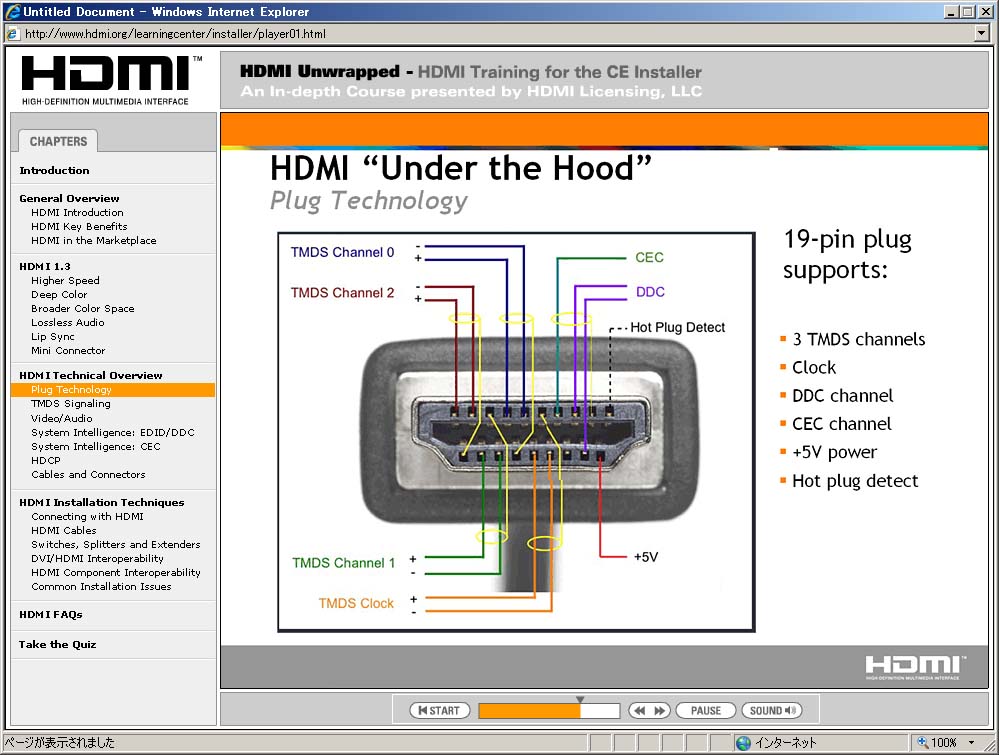Open the HDMI FAQs chapter

tap(51, 614)
